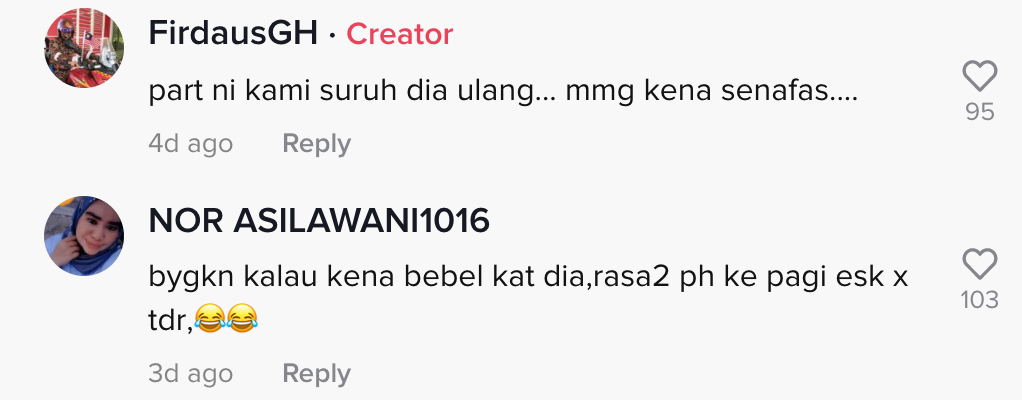Click the word 'tdr,' before the emojis
The height and width of the screenshot is (400, 1022).
tap(170, 321)
